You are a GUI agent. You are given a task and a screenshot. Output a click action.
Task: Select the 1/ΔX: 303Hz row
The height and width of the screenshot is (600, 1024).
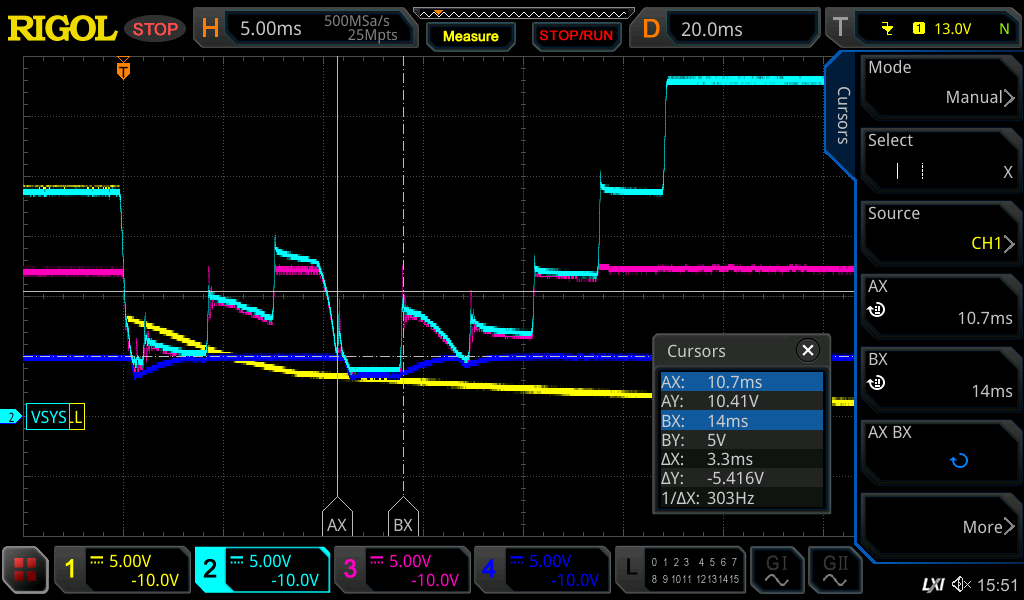click(741, 498)
